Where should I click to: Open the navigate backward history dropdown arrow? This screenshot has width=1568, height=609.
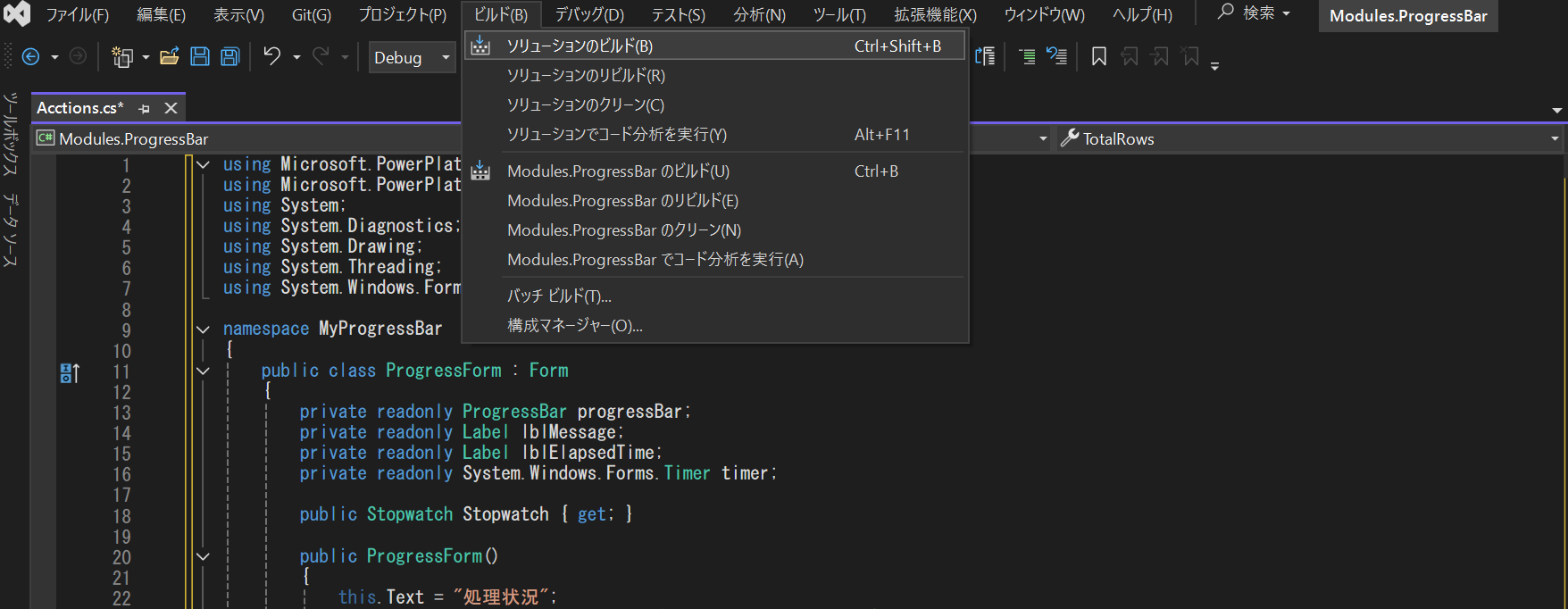coord(54,58)
